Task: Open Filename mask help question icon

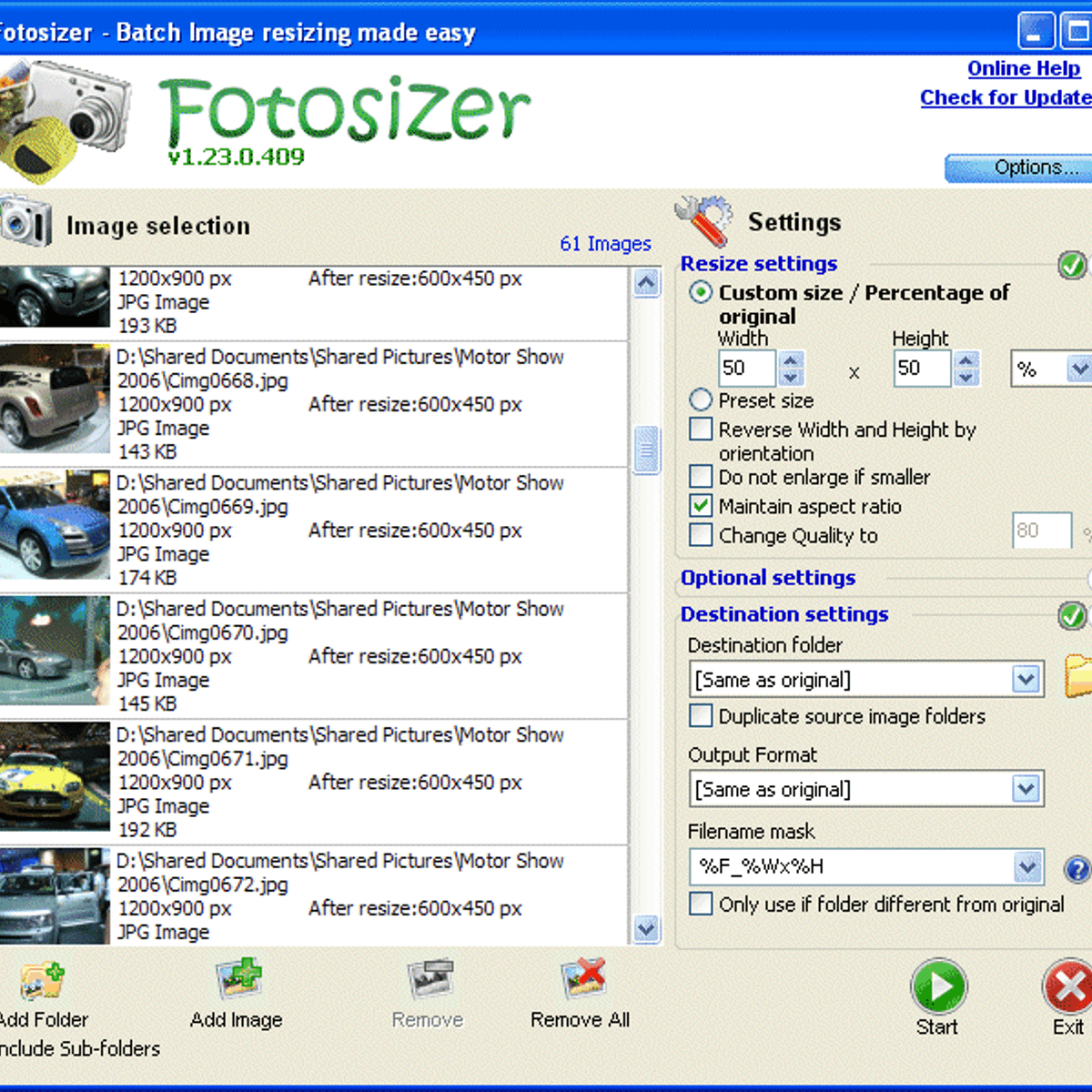Action: tap(1077, 870)
